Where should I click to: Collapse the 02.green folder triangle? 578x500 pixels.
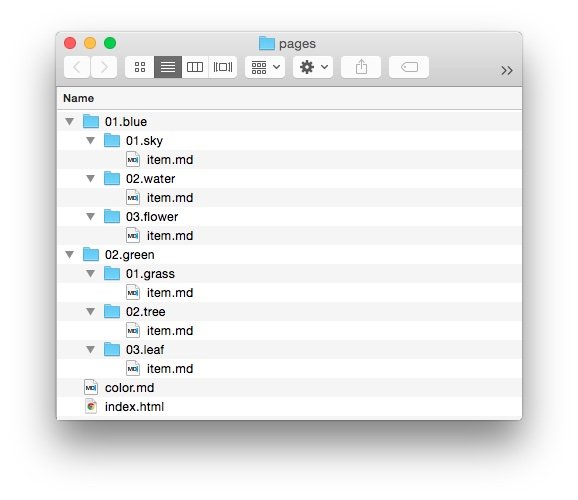(x=69, y=254)
